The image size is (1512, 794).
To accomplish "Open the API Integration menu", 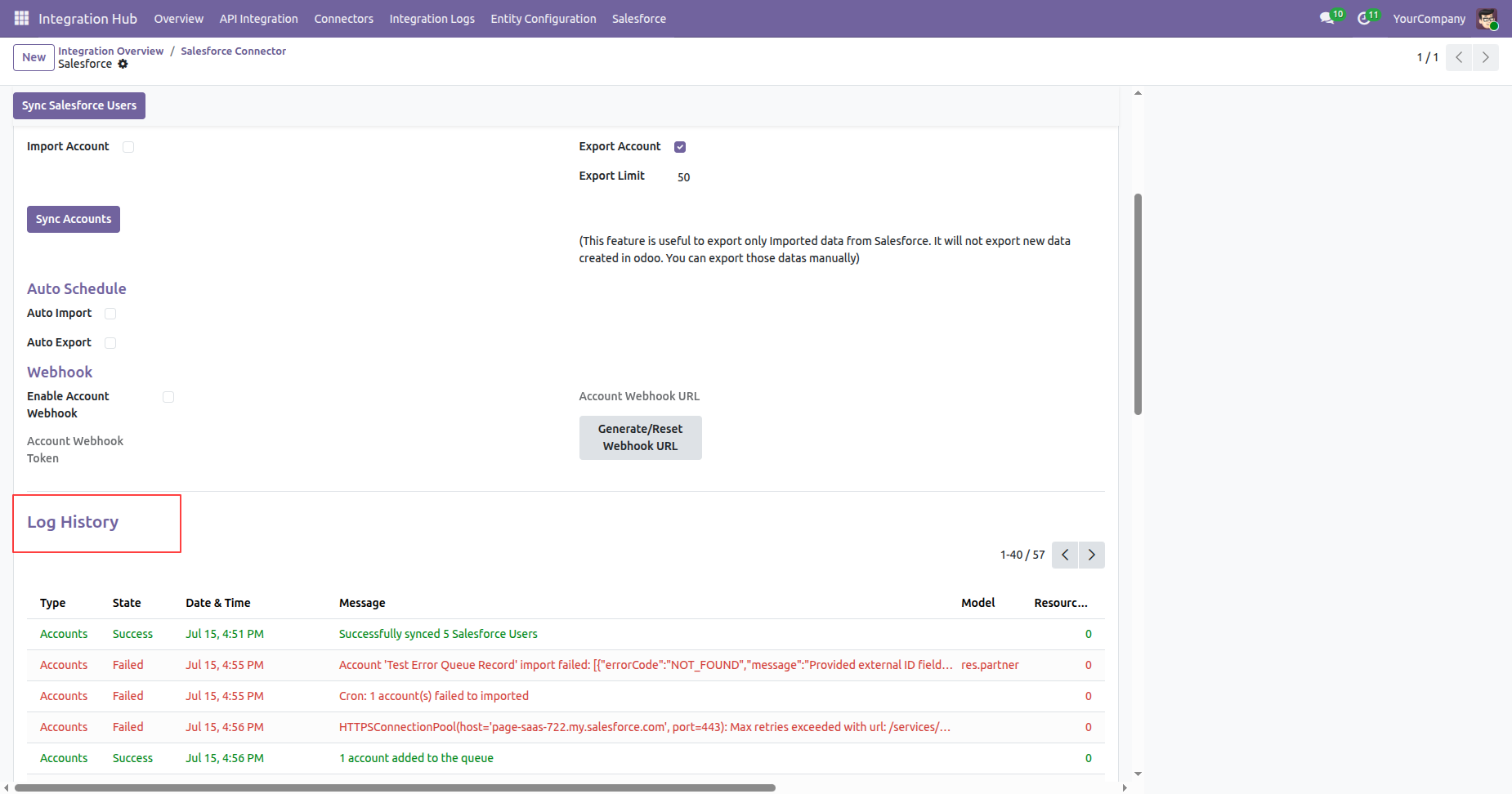I will pos(258,19).
